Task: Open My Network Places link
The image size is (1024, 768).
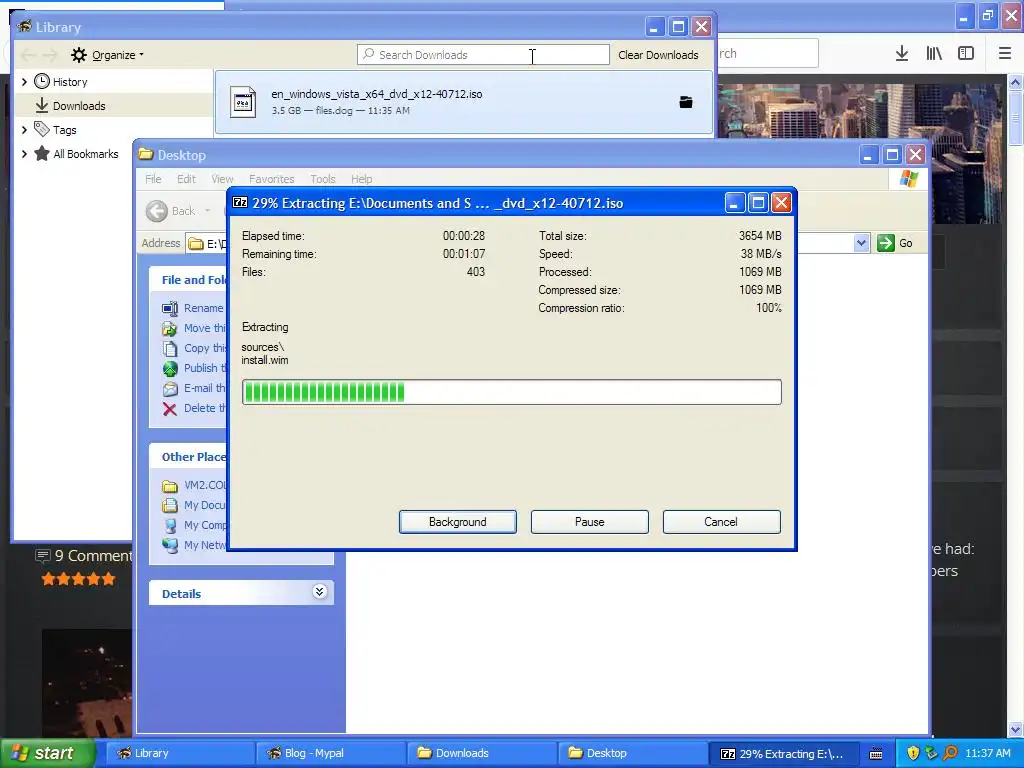Action: point(205,545)
